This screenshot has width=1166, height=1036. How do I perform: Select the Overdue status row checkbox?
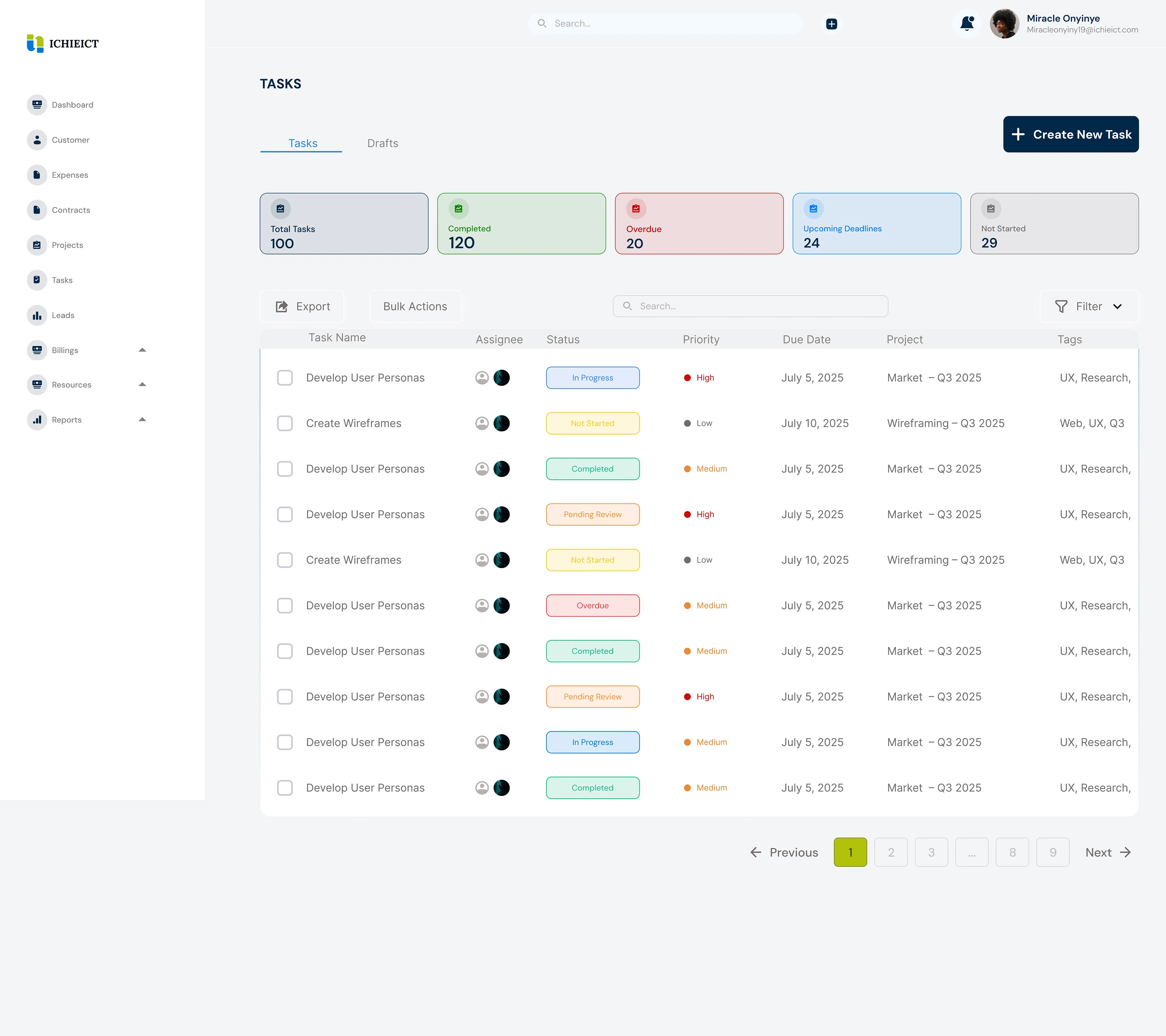pos(285,606)
